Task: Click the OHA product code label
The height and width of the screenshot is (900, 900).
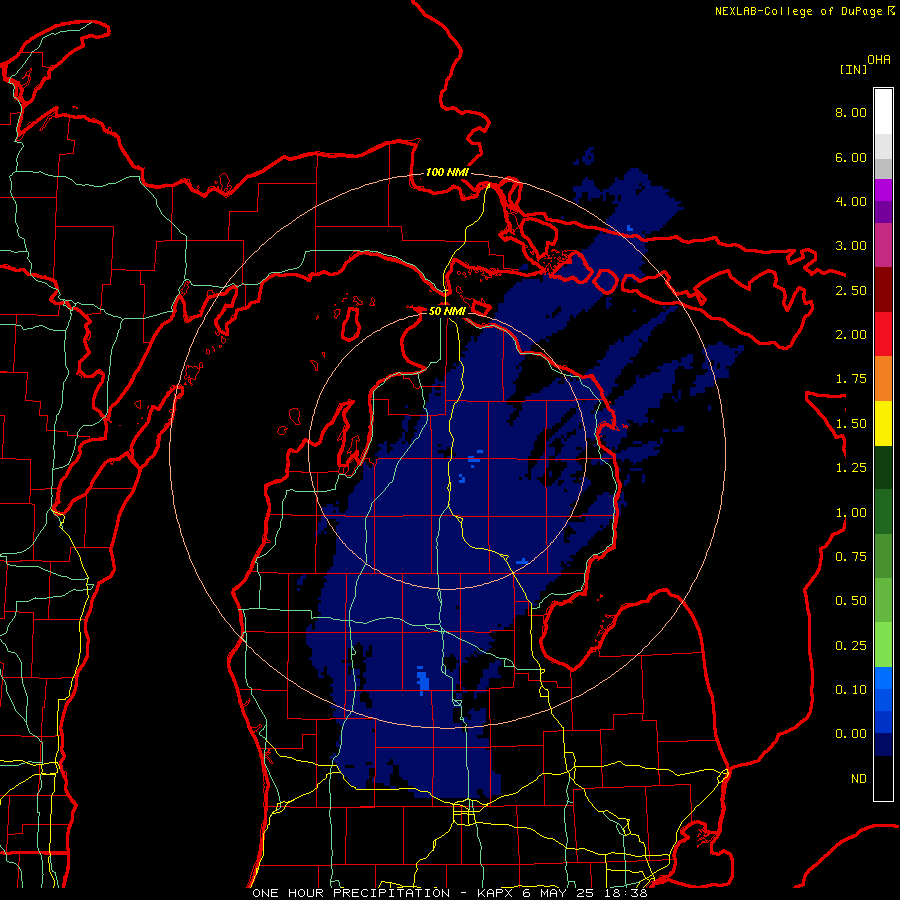Action: tap(879, 60)
